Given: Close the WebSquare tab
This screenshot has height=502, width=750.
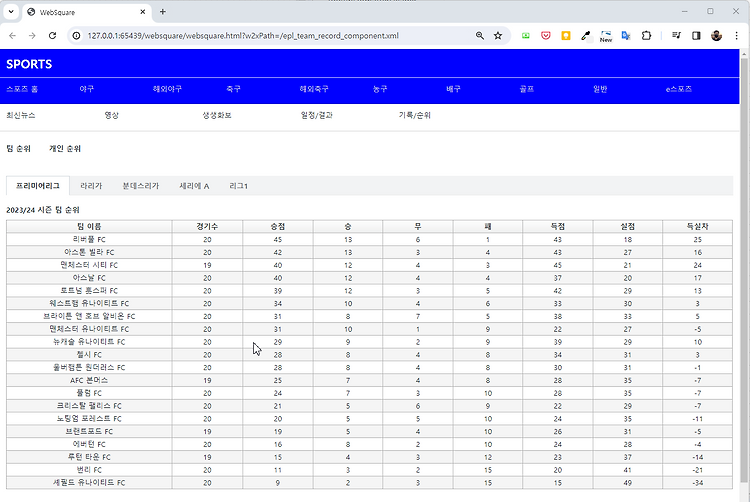Looking at the screenshot, I should [143, 12].
